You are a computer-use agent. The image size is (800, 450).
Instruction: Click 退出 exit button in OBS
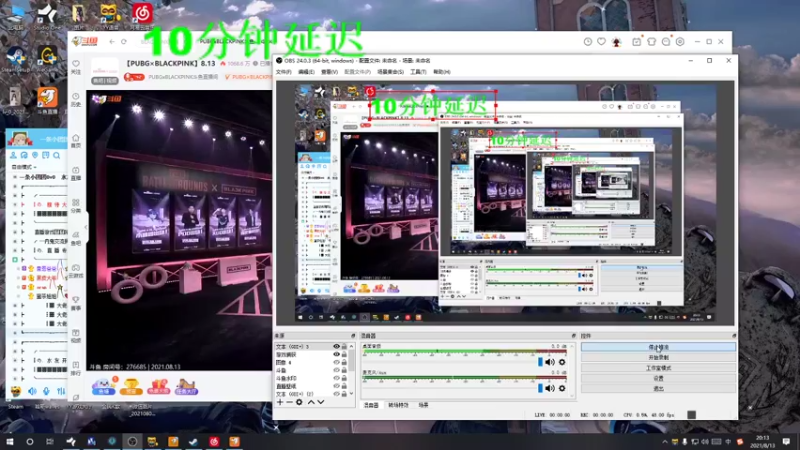(658, 389)
